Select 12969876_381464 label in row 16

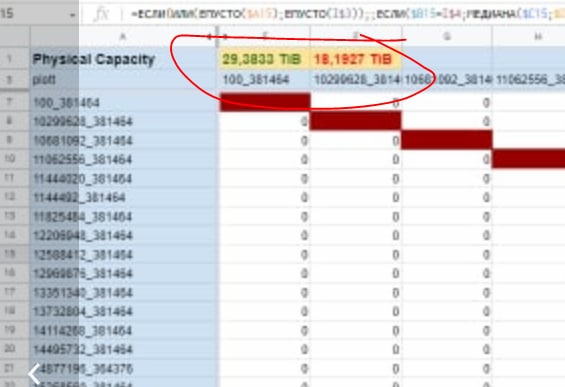click(x=124, y=273)
